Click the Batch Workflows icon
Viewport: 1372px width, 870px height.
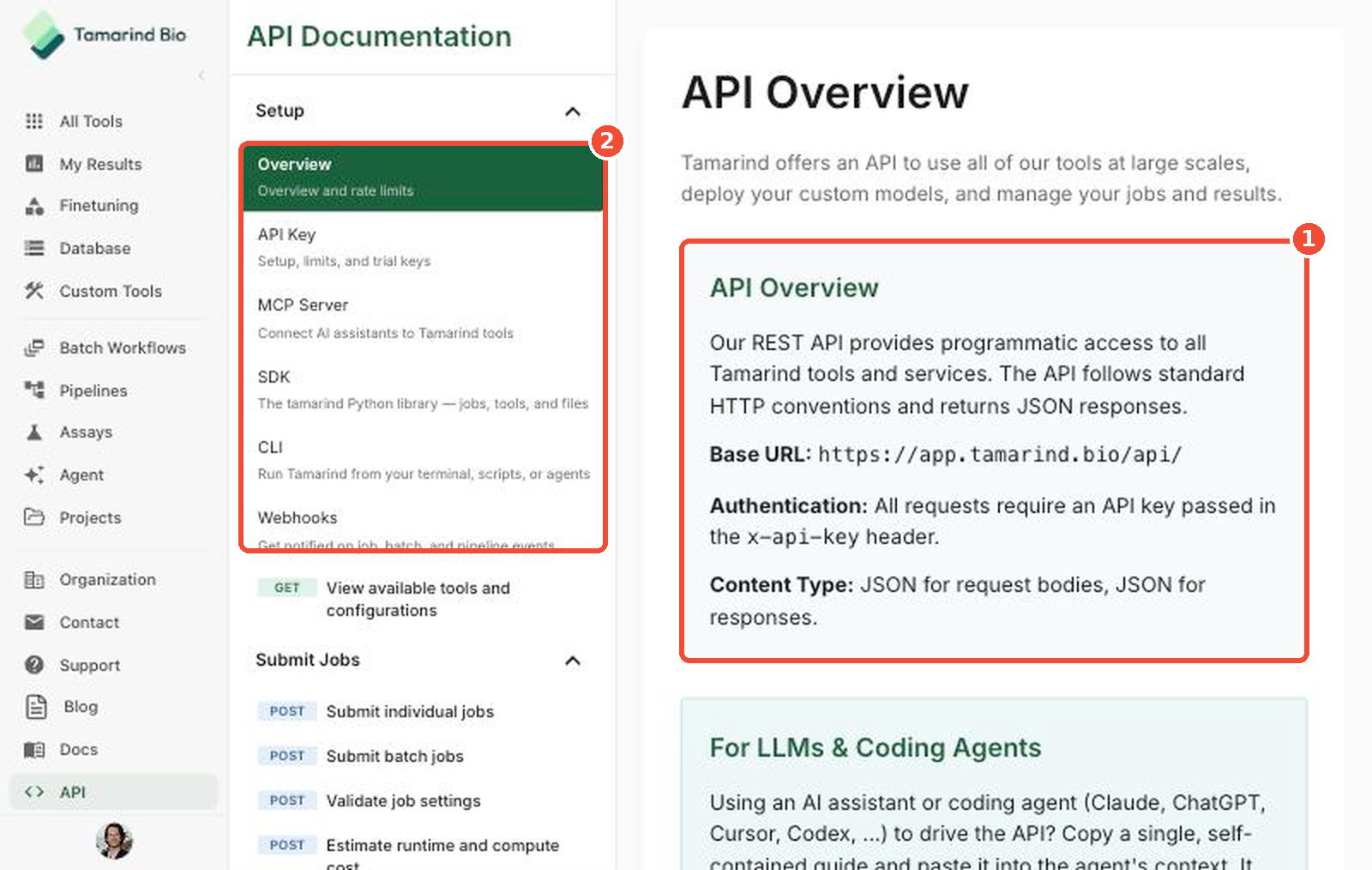(x=34, y=347)
